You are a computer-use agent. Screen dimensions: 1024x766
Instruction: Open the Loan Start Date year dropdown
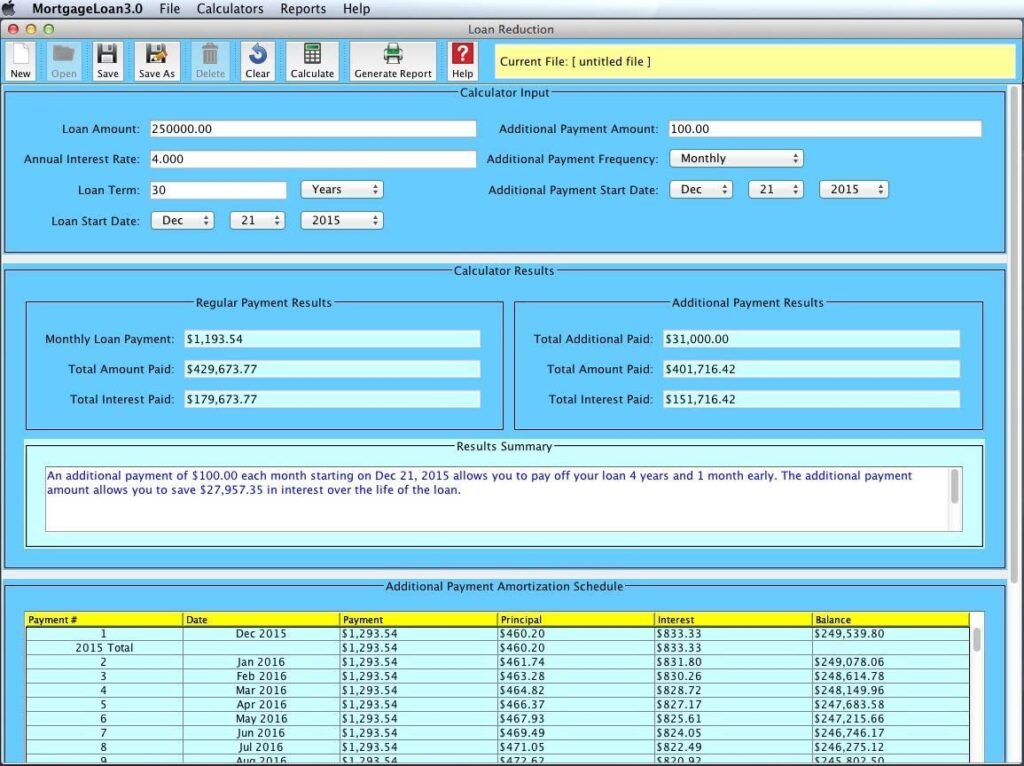point(342,221)
